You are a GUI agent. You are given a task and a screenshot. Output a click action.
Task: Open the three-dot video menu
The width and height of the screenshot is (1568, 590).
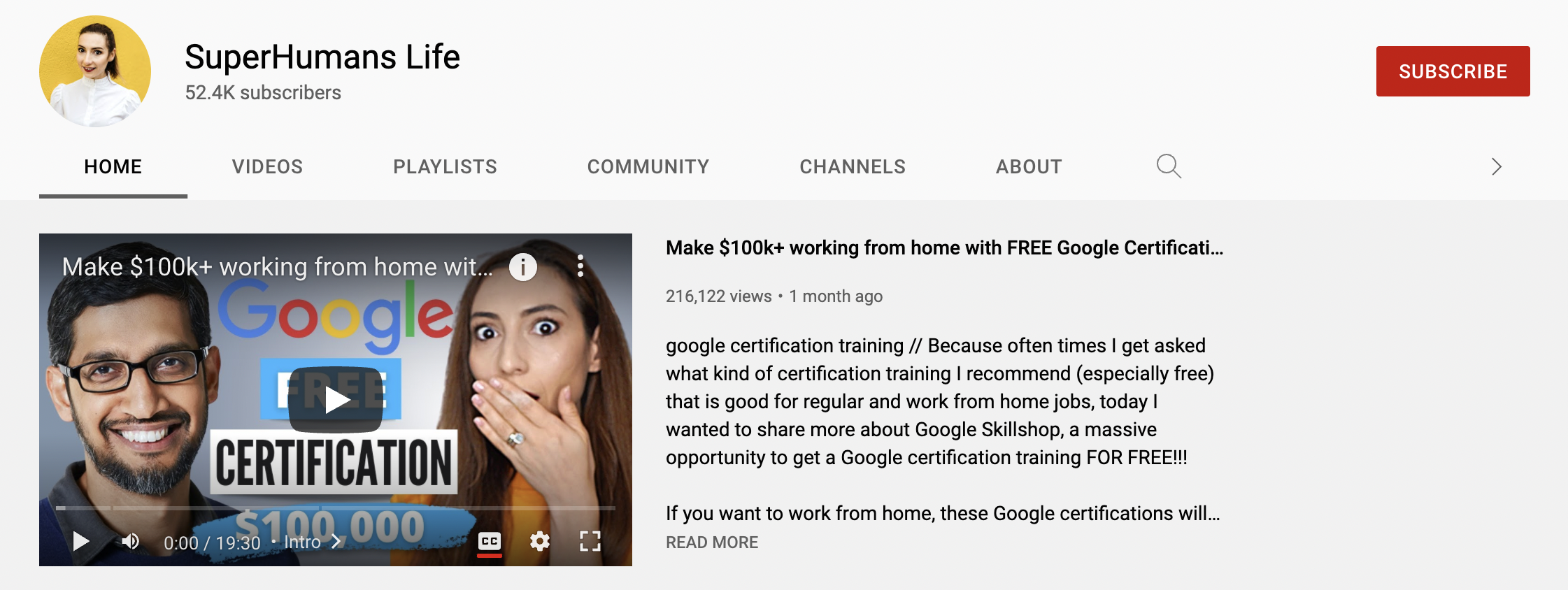pyautogui.click(x=580, y=266)
